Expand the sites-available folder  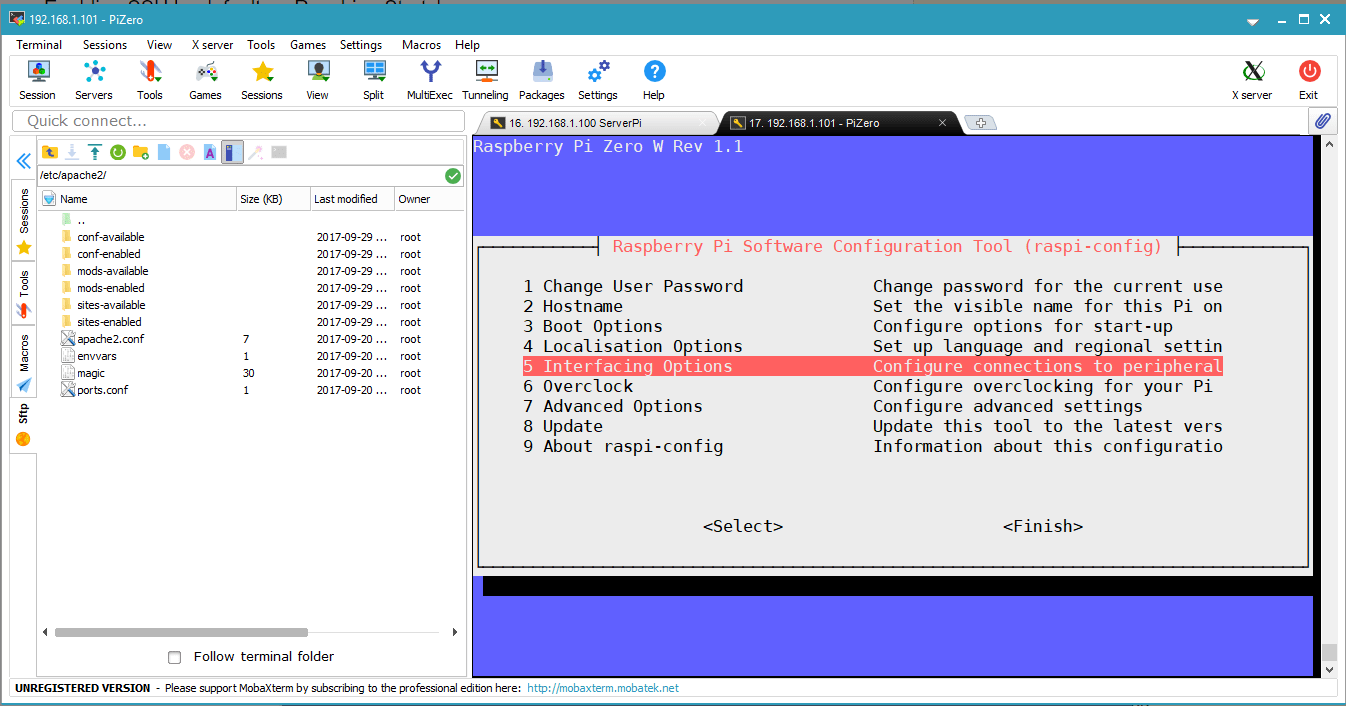tap(110, 305)
